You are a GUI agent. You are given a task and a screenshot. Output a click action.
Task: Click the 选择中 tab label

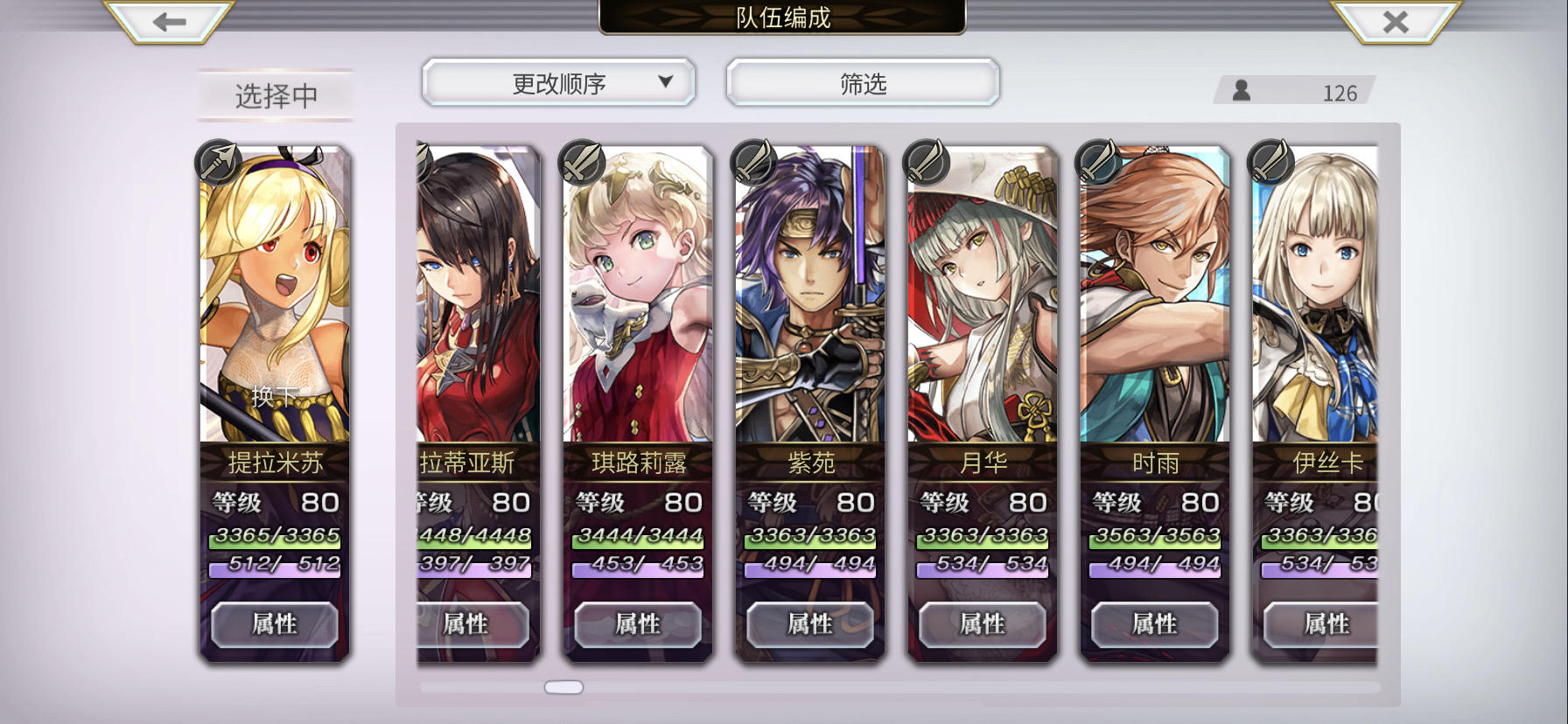pyautogui.click(x=276, y=95)
